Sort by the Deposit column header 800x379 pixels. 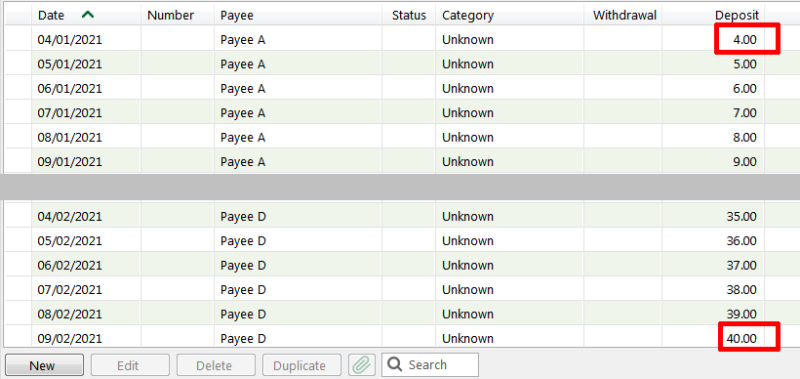click(737, 15)
